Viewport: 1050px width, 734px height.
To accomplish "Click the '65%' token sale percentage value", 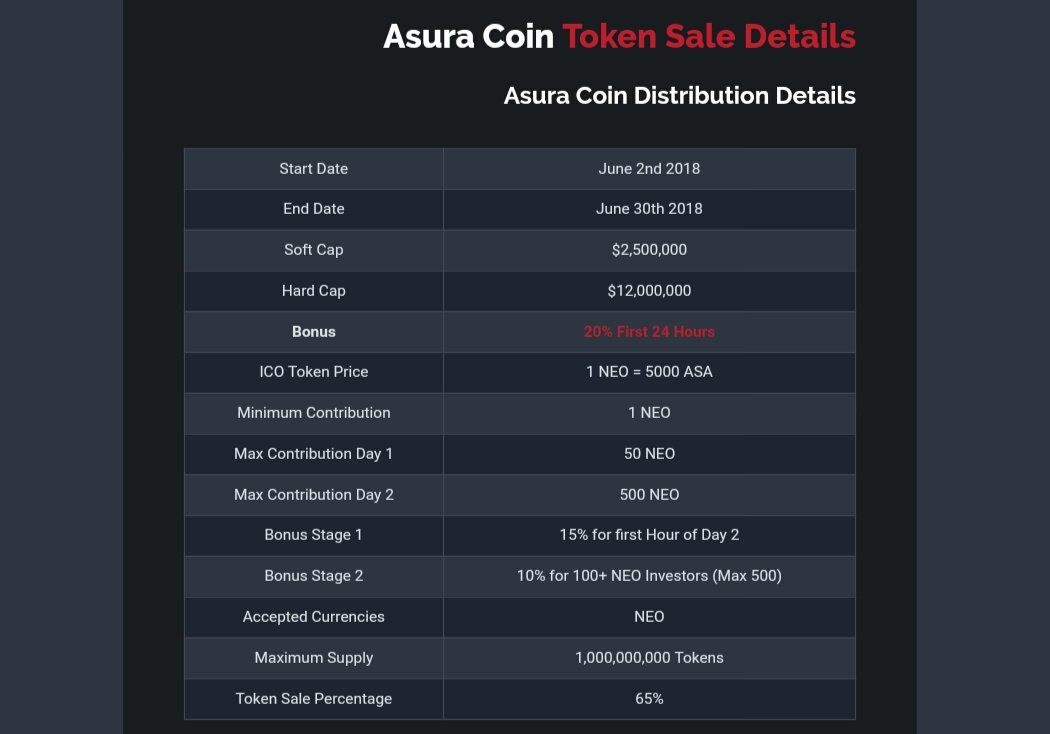I will [x=649, y=699].
